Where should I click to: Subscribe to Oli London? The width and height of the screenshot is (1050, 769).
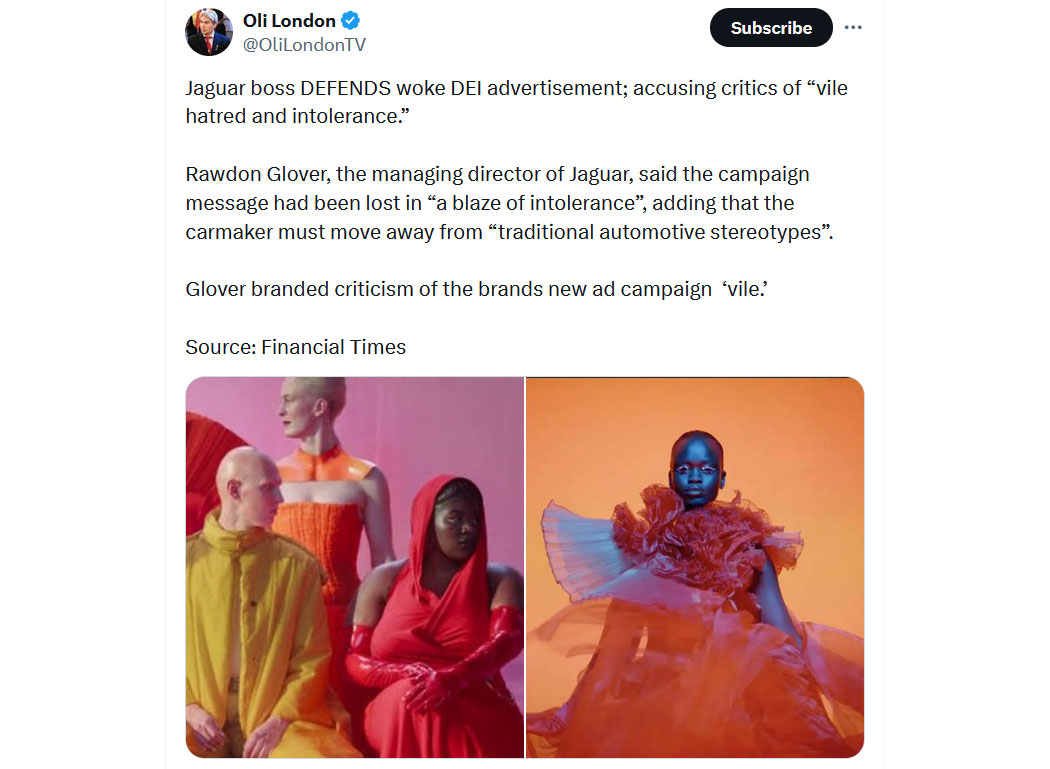click(771, 27)
